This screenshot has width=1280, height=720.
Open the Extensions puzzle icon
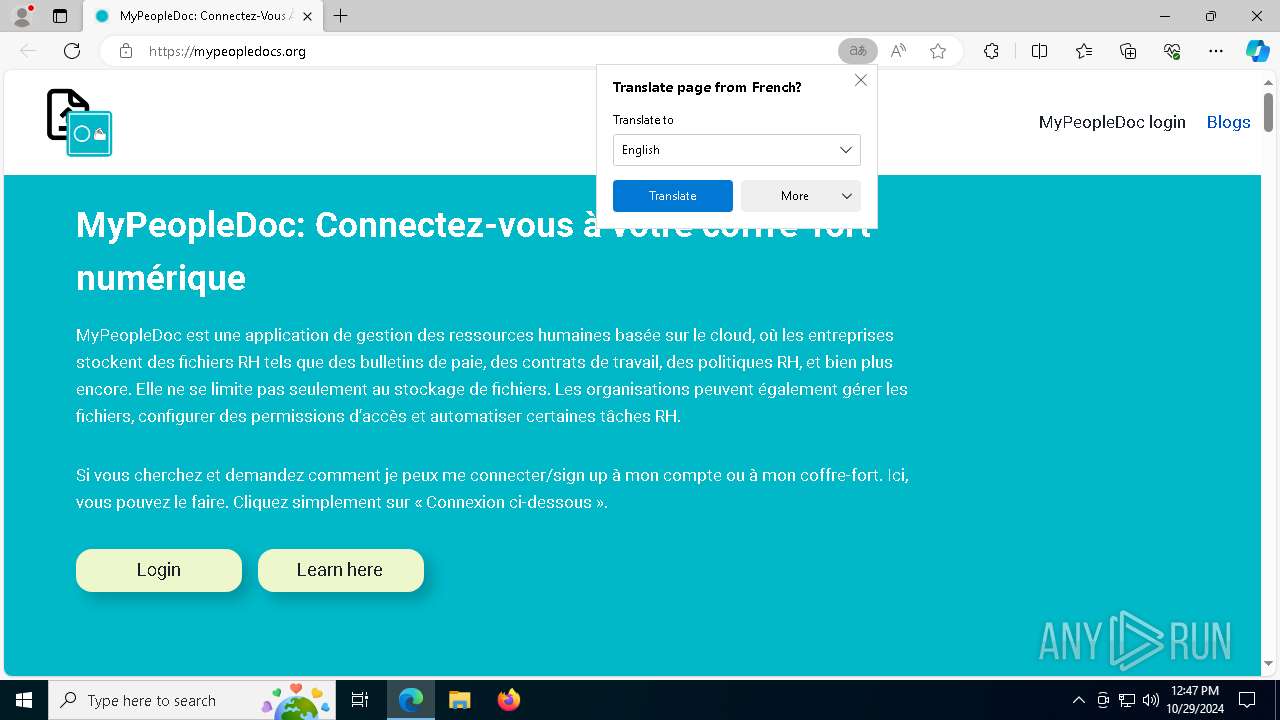pos(991,51)
